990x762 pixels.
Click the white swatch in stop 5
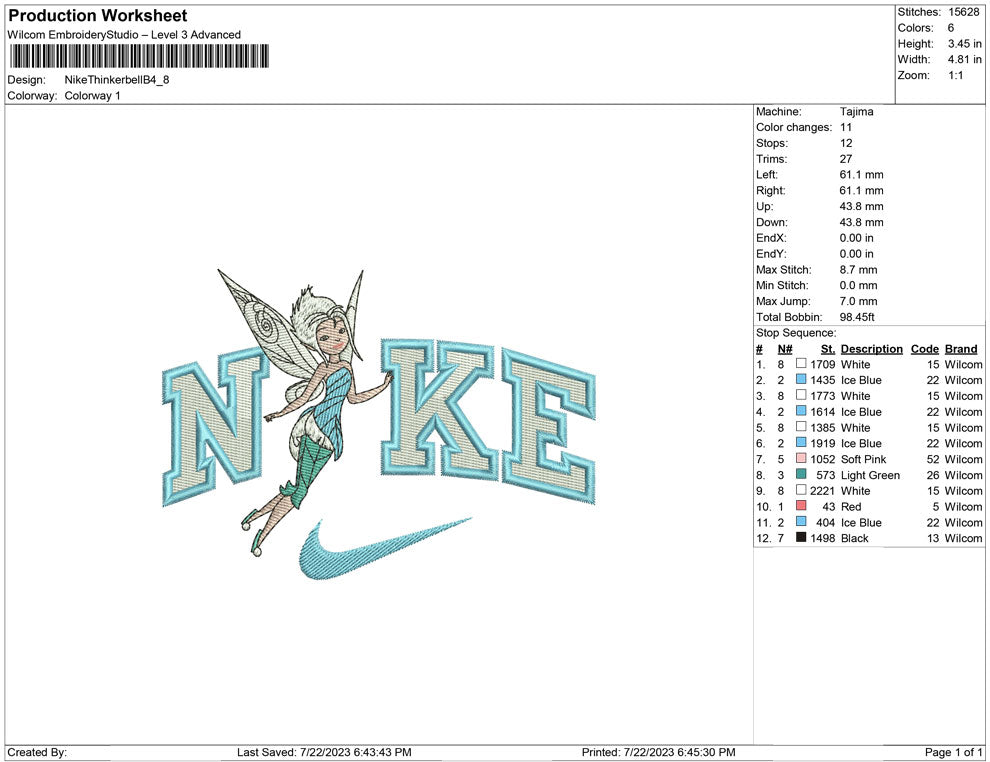point(801,427)
